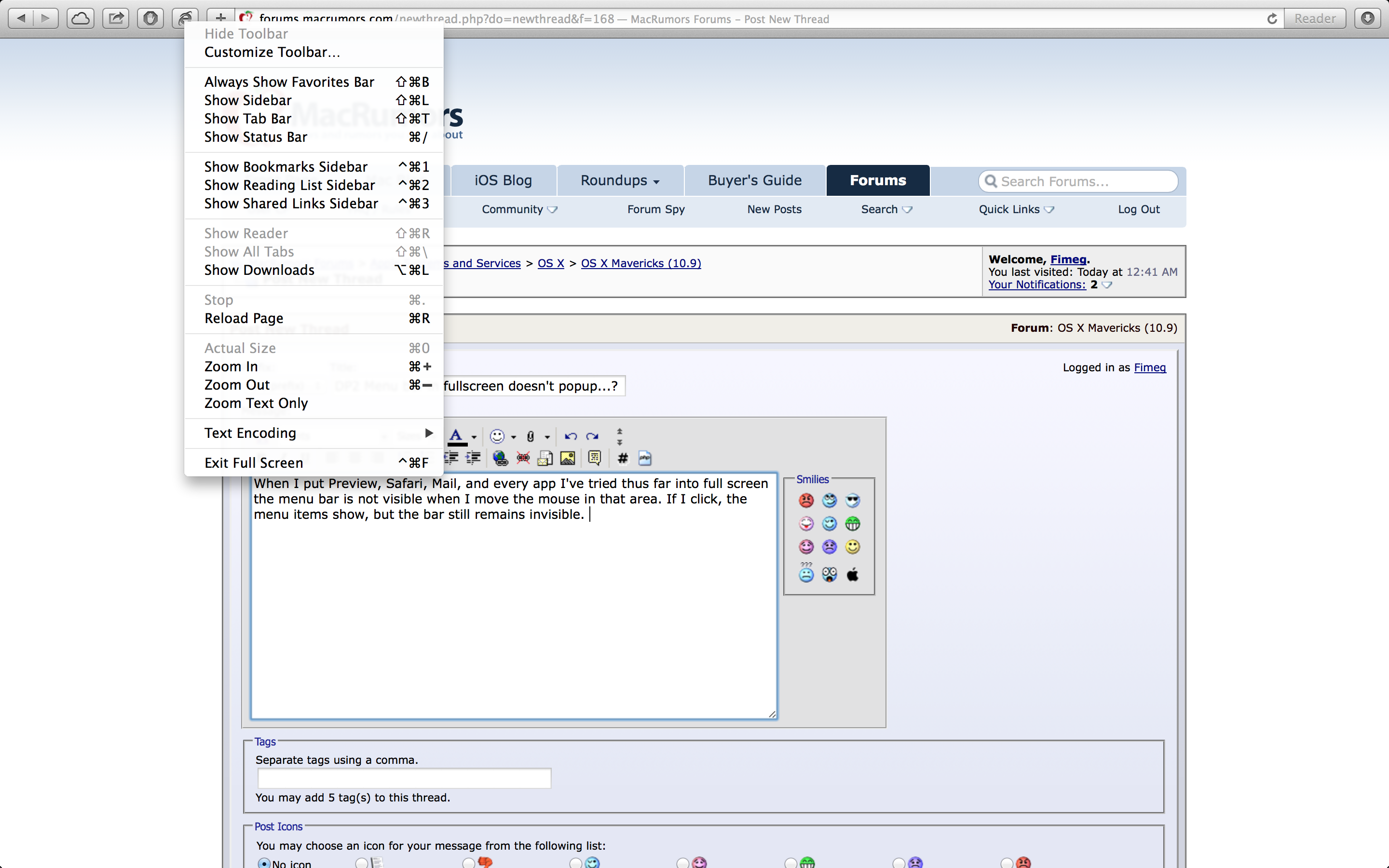Select the thumbs down post icon radio
This screenshot has height=868, width=1389.
(469, 863)
